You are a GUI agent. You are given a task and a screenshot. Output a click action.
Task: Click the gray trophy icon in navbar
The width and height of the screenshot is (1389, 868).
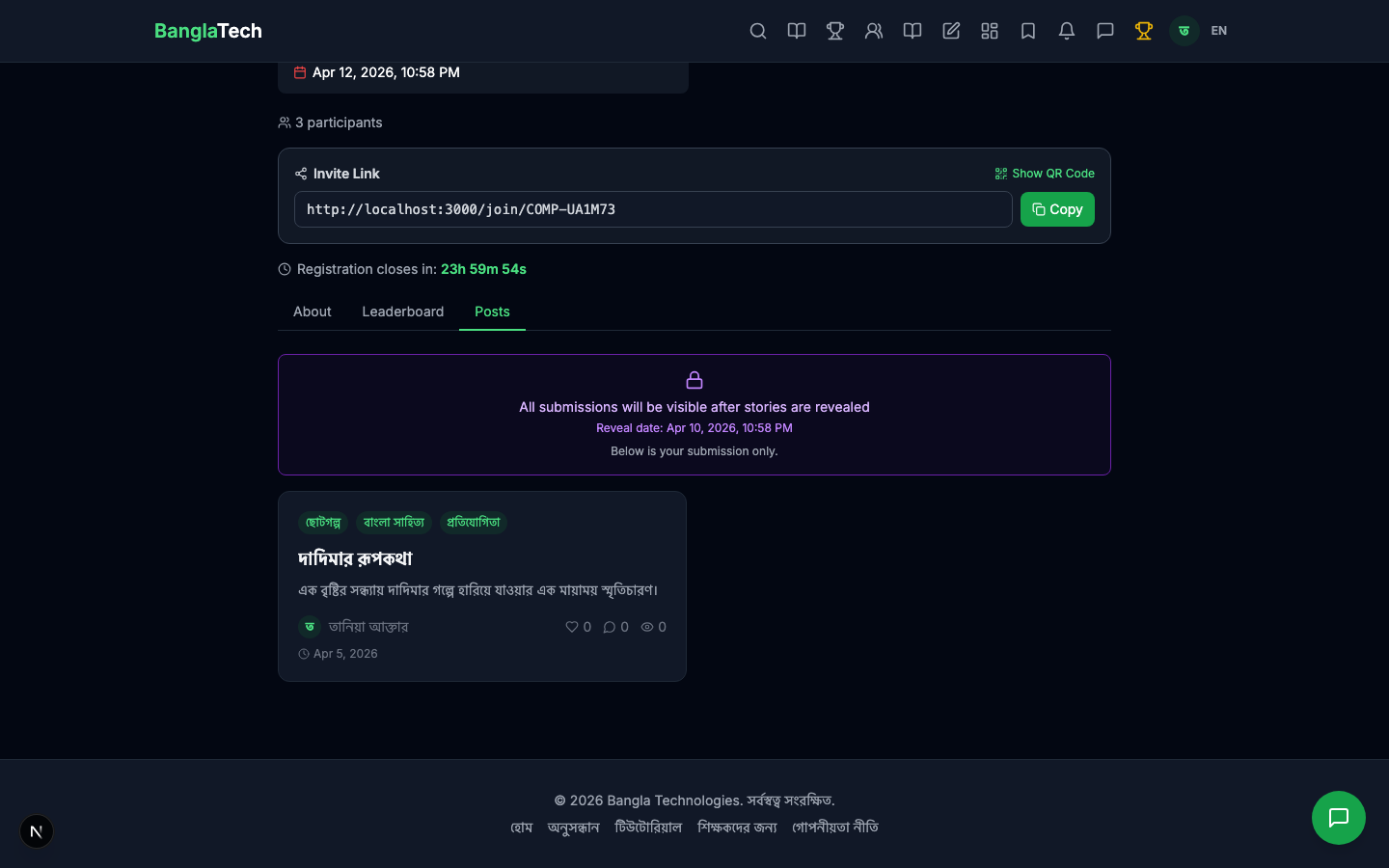click(x=835, y=31)
